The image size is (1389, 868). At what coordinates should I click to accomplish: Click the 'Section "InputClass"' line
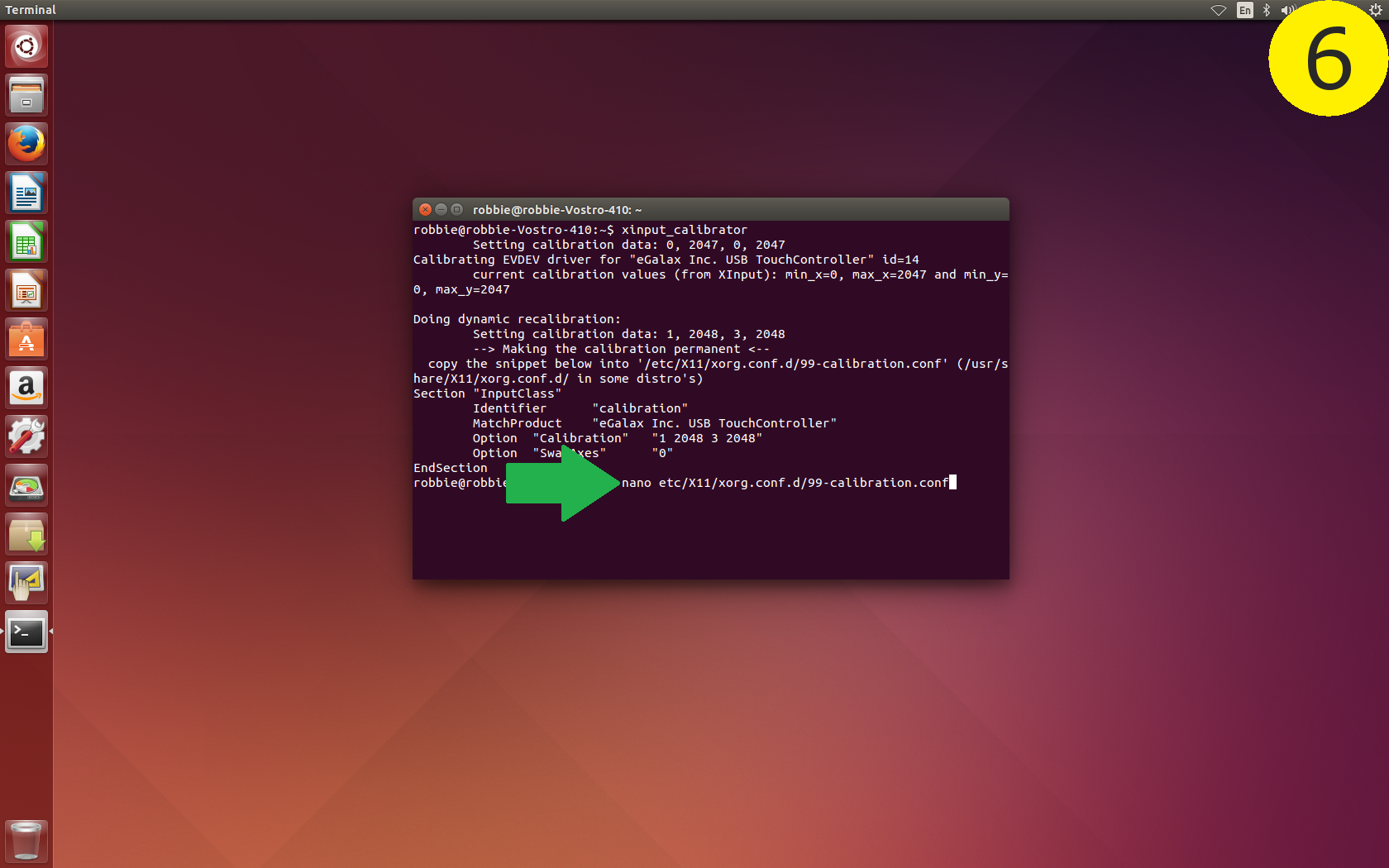[x=487, y=393]
